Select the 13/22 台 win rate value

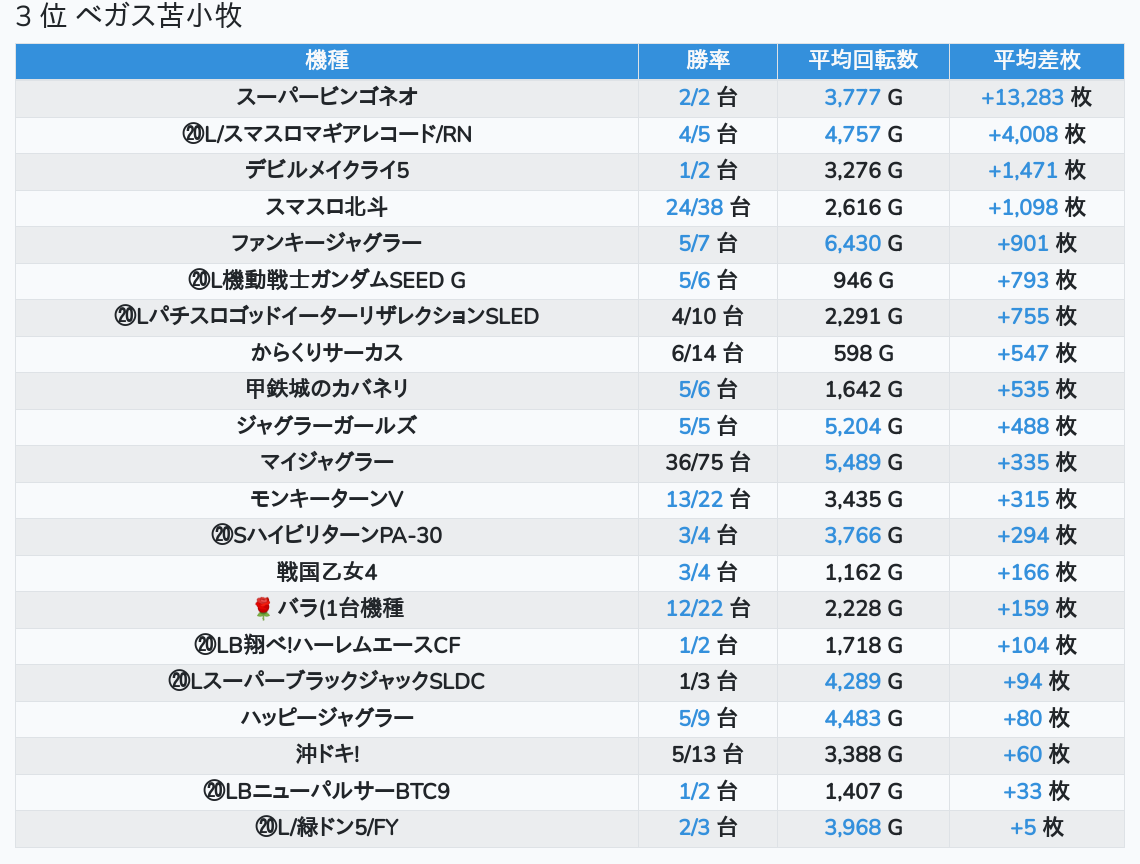707,499
